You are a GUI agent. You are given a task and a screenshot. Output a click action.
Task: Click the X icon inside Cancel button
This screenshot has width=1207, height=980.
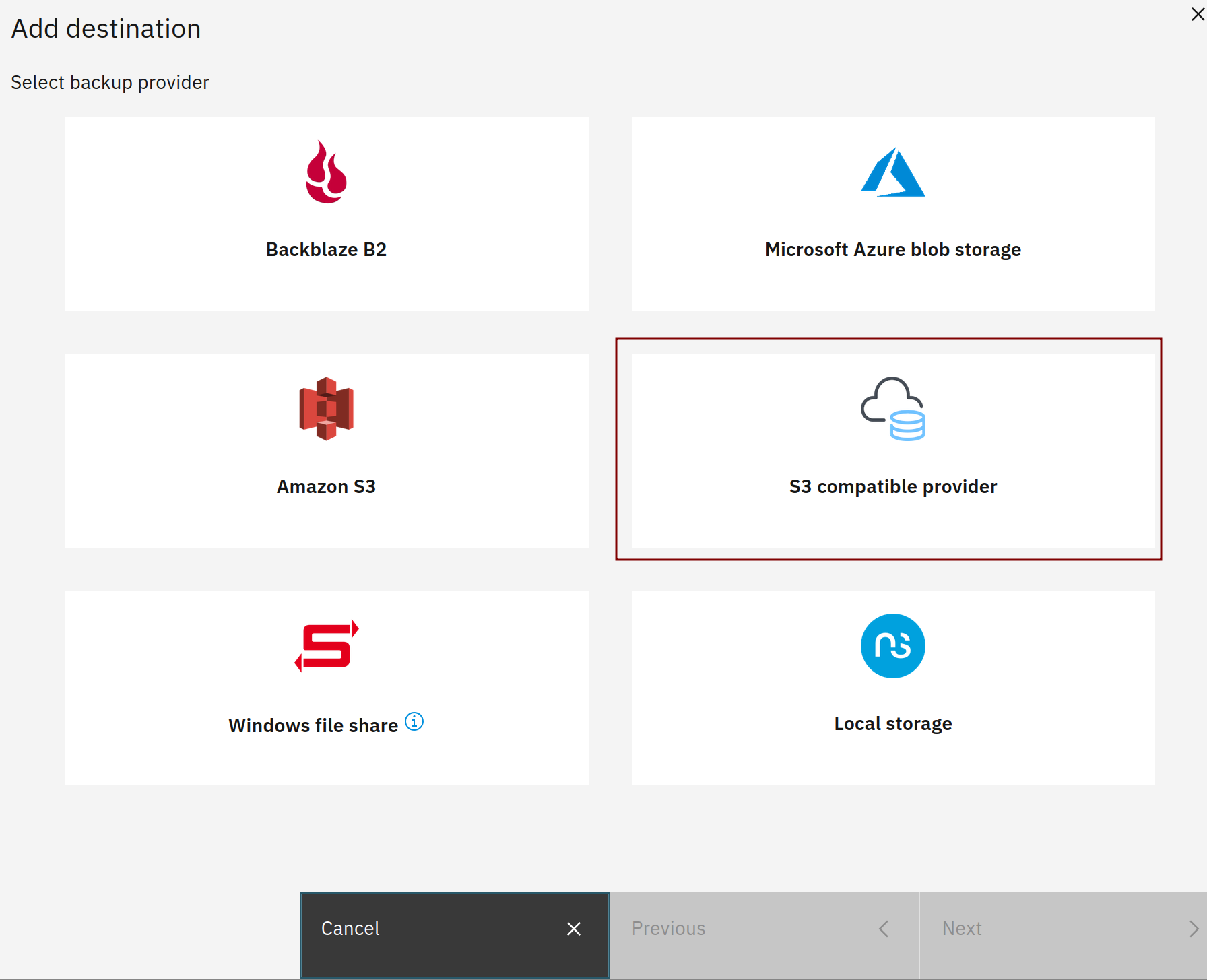click(x=574, y=929)
